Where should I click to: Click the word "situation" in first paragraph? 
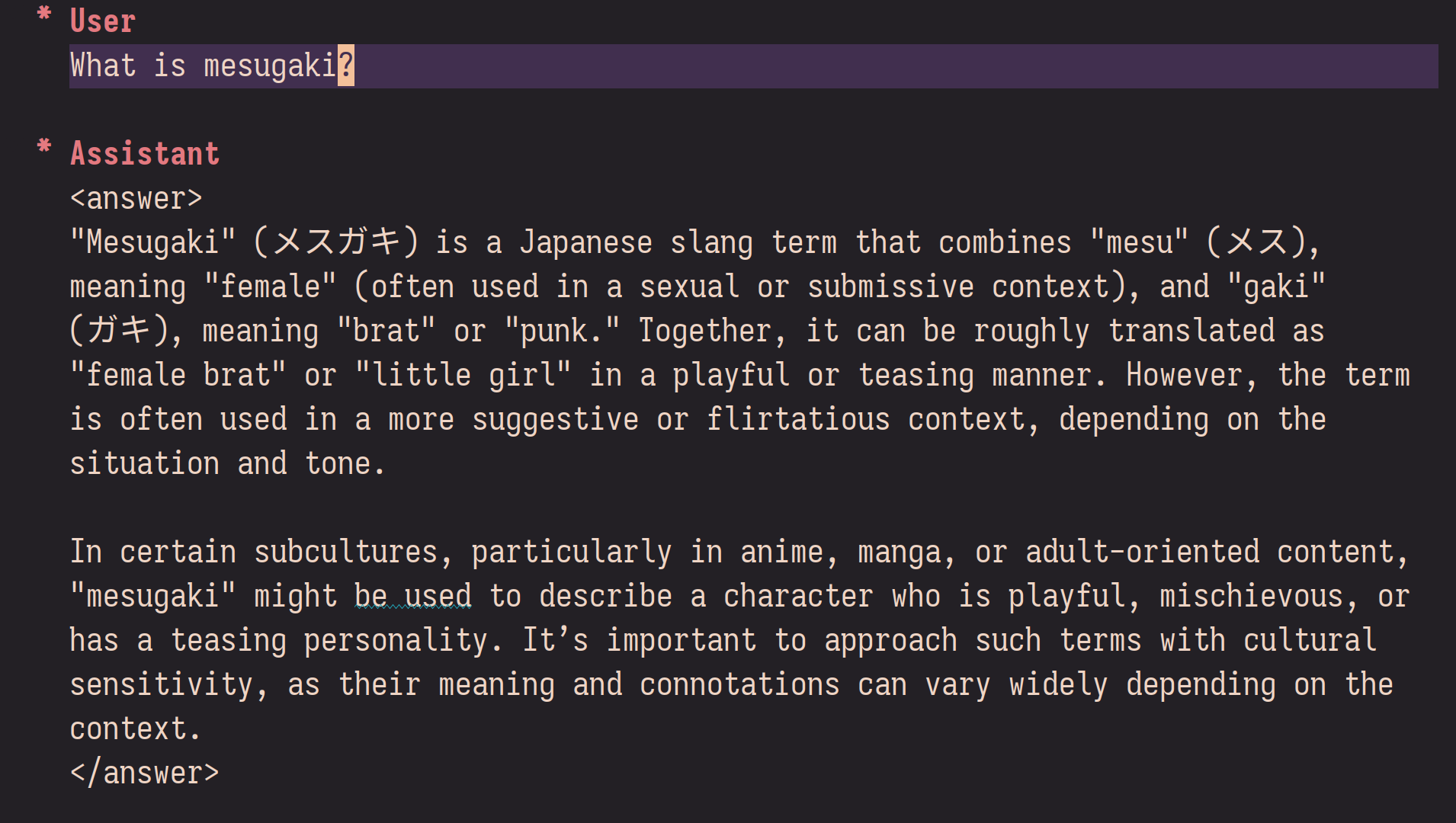(x=145, y=463)
